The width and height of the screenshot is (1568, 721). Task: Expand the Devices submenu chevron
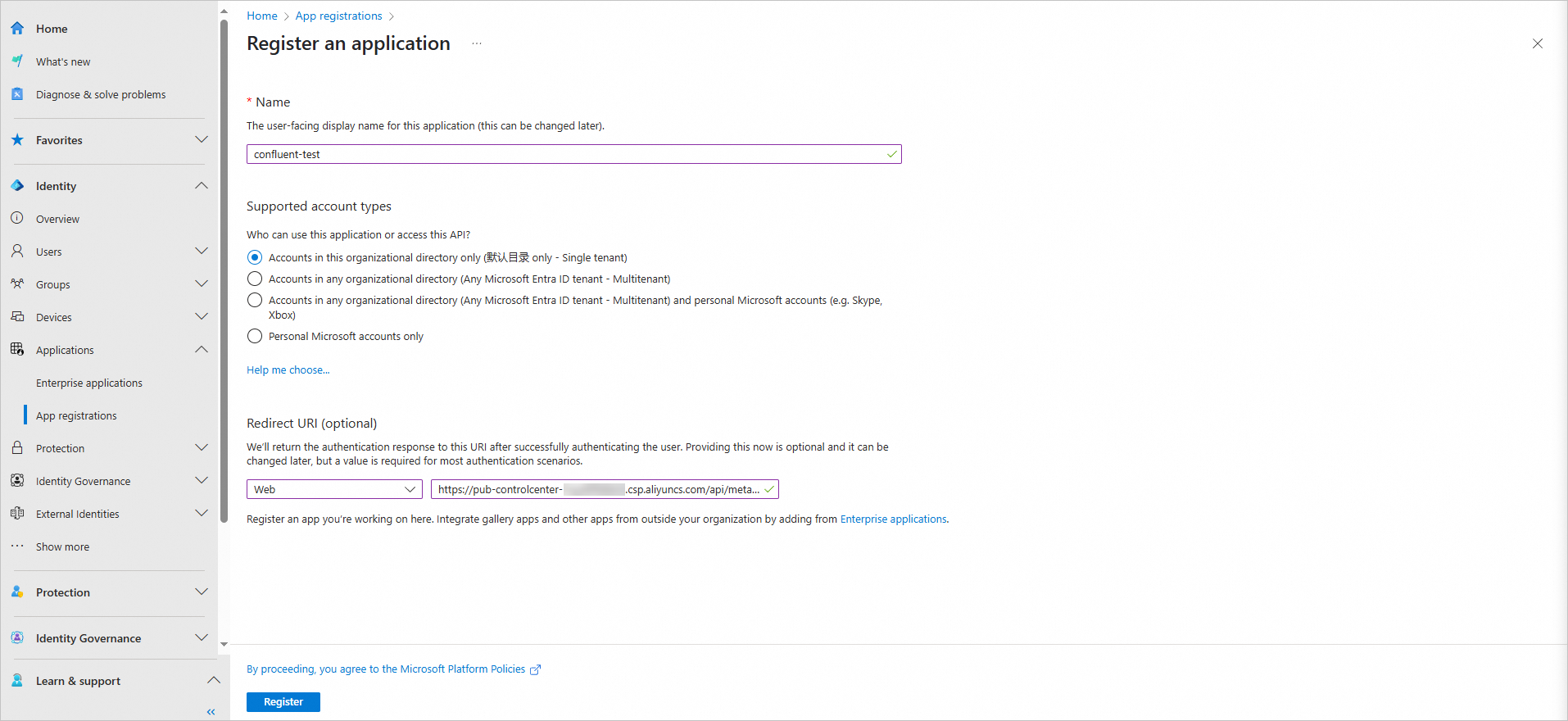(202, 316)
